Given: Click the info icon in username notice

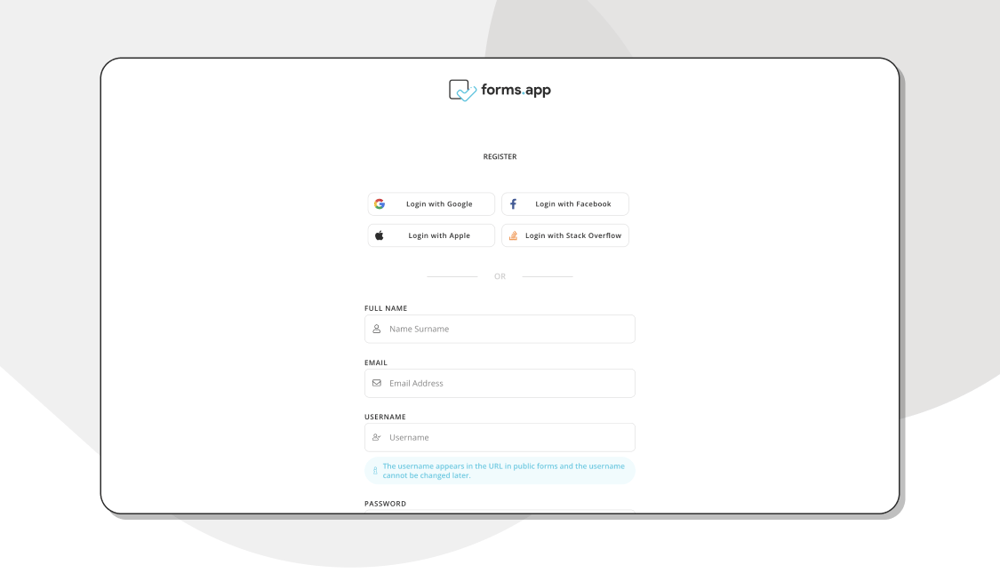Looking at the screenshot, I should click(x=375, y=471).
